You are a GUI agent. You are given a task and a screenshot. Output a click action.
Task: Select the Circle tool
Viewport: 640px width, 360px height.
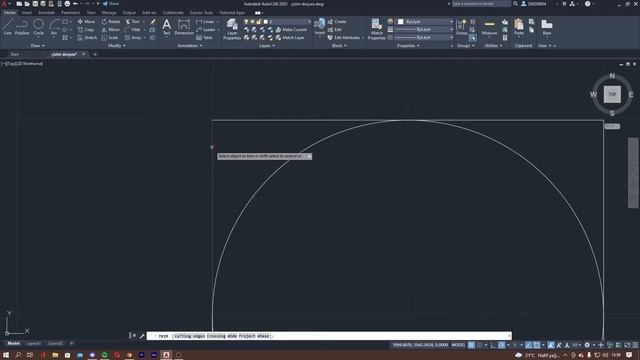tap(38, 27)
